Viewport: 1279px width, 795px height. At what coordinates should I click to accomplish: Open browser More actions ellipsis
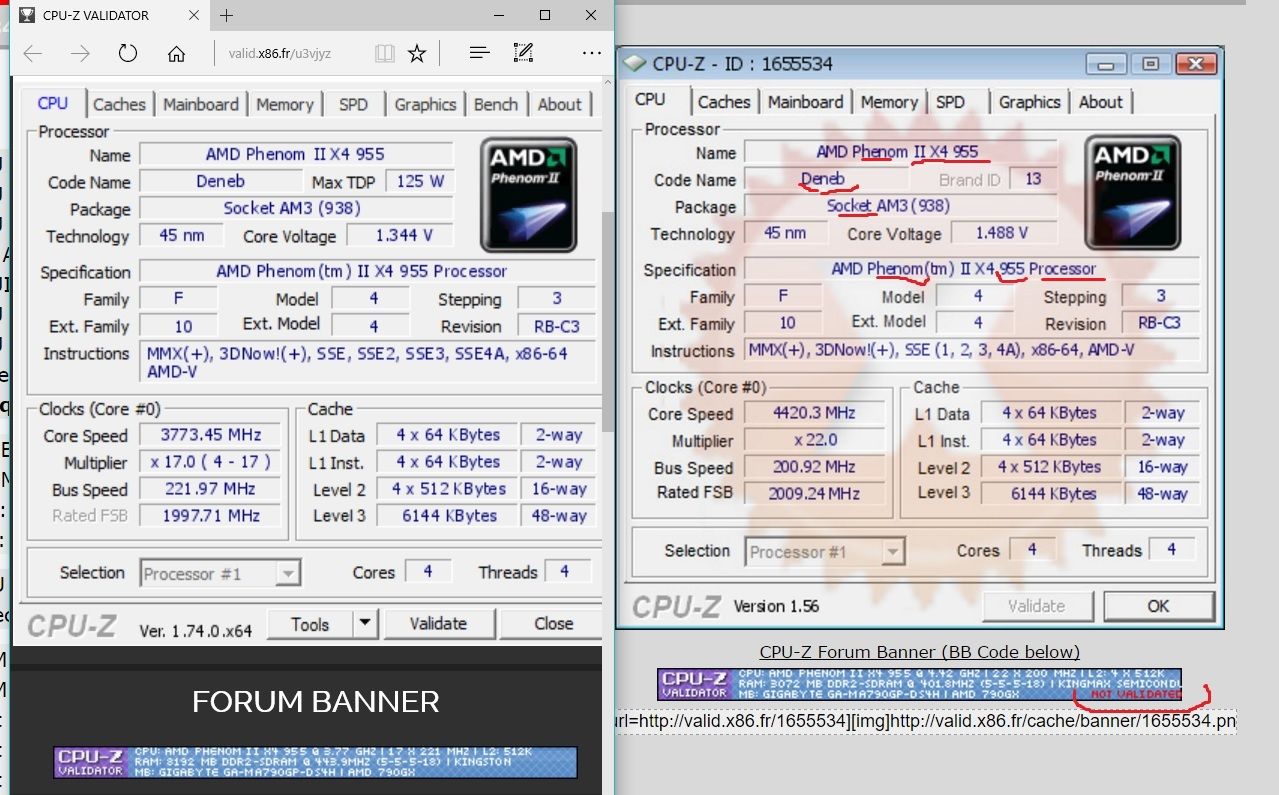click(x=592, y=54)
